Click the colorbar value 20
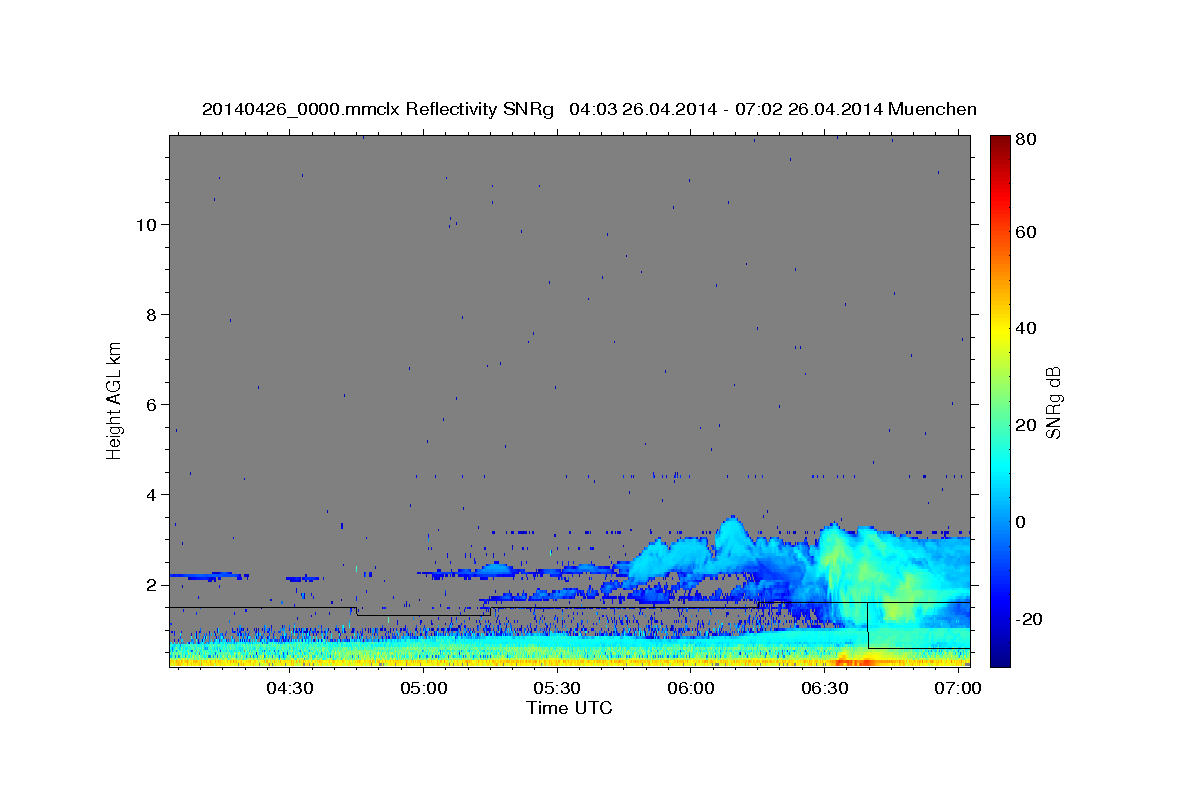This screenshot has width=1200, height=800. pyautogui.click(x=1025, y=425)
